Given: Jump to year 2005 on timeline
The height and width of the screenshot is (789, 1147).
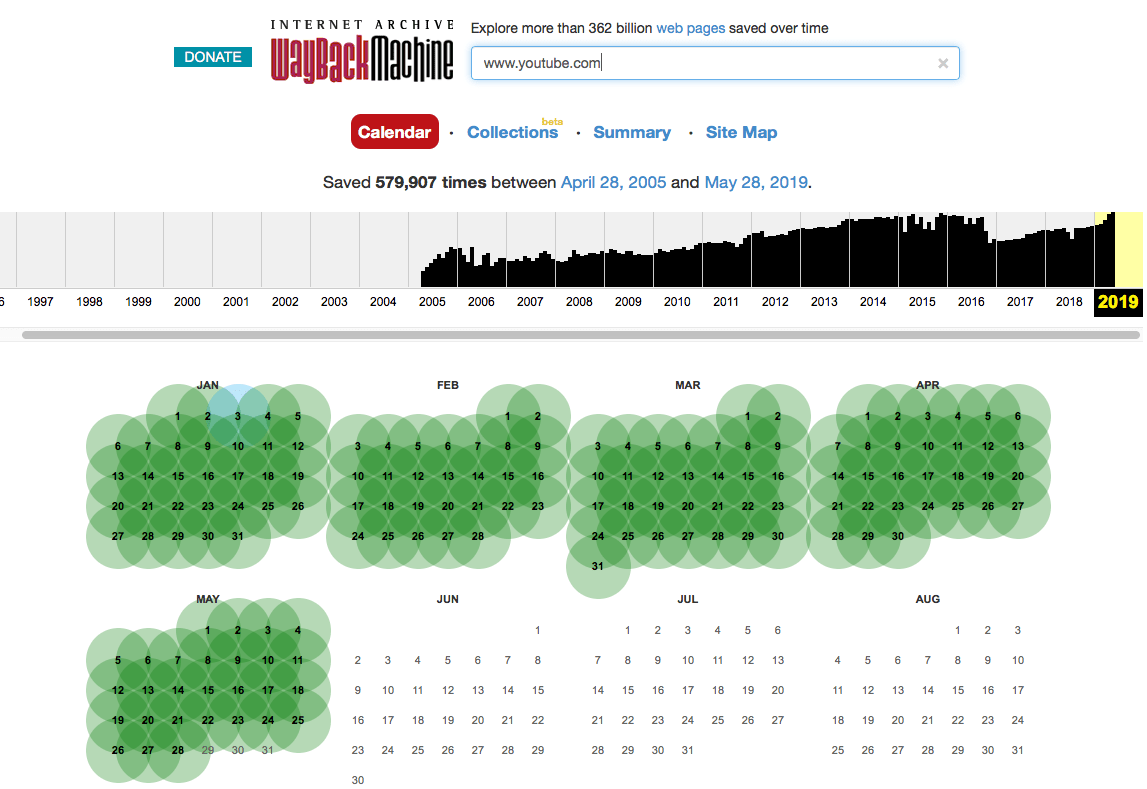Looking at the screenshot, I should pyautogui.click(x=432, y=302).
